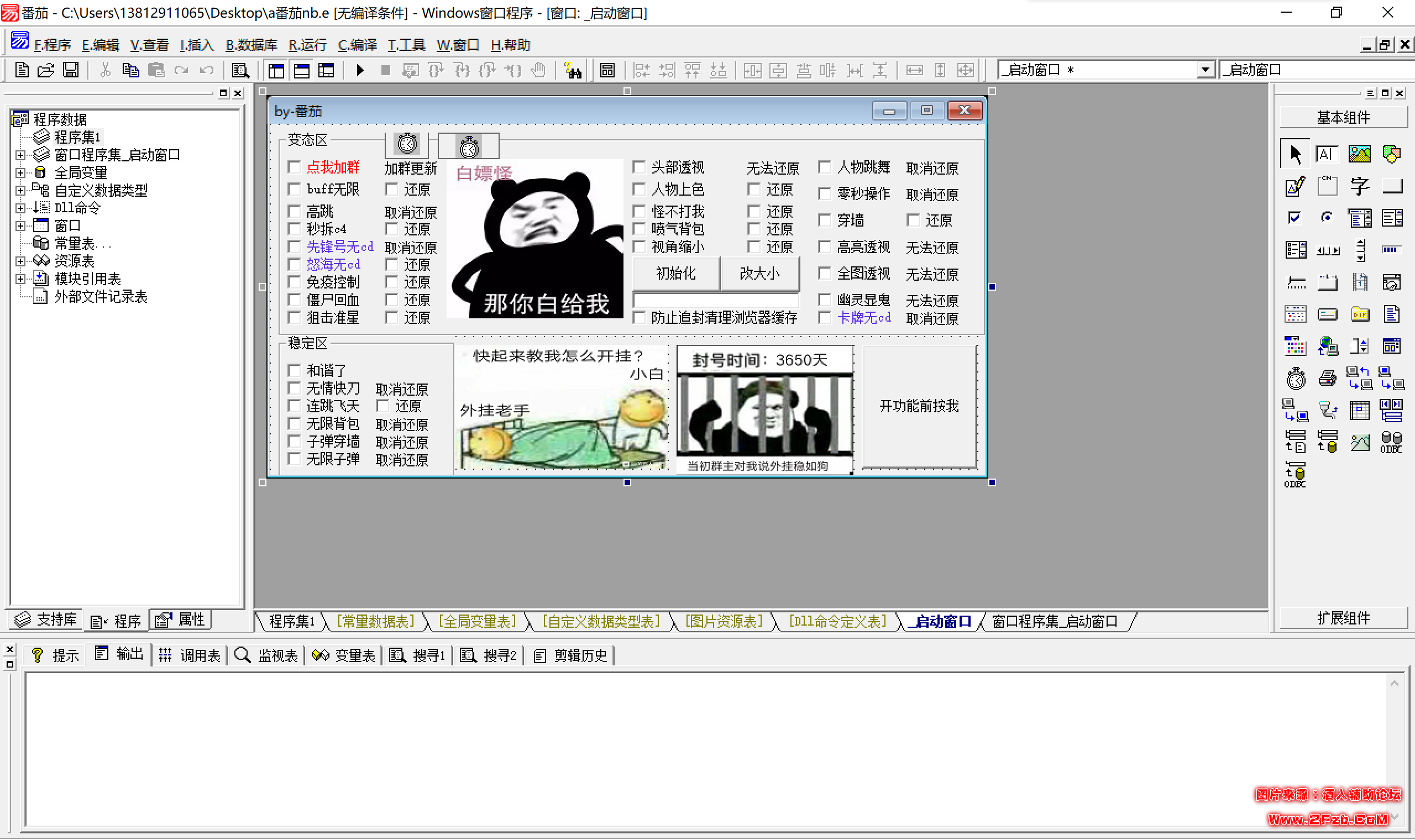The image size is (1415, 840).
Task: Open the 'C.编译' menu
Action: [x=357, y=45]
